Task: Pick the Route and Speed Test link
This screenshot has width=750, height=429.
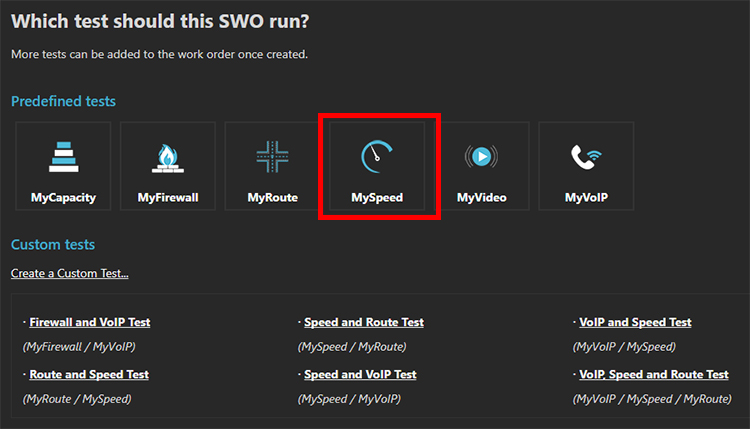Action: 89,374
